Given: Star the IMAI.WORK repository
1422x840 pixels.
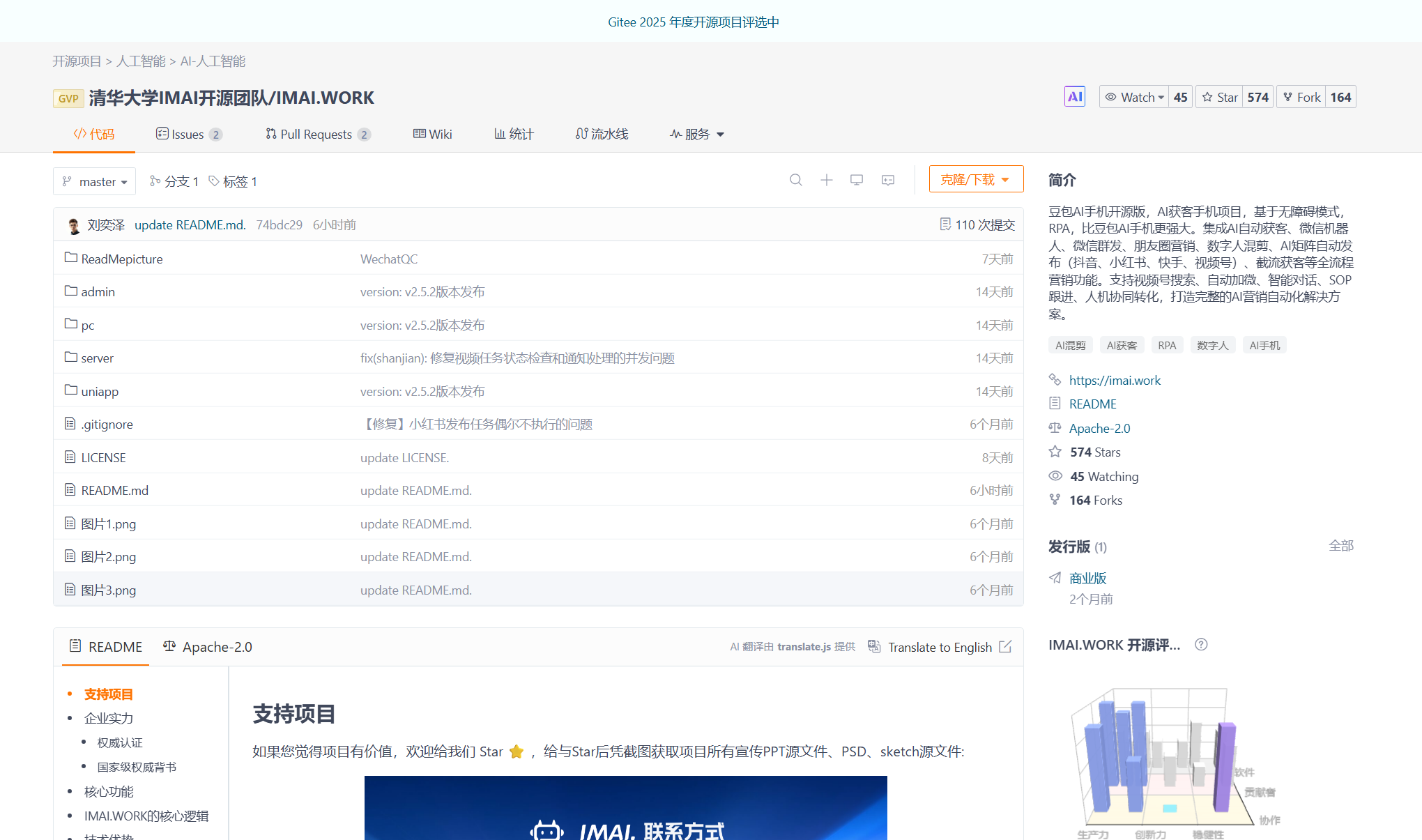Looking at the screenshot, I should [1218, 96].
